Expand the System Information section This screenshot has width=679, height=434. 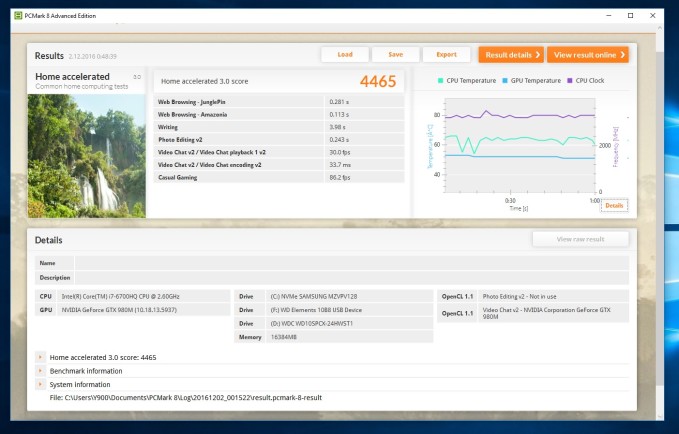(40, 384)
